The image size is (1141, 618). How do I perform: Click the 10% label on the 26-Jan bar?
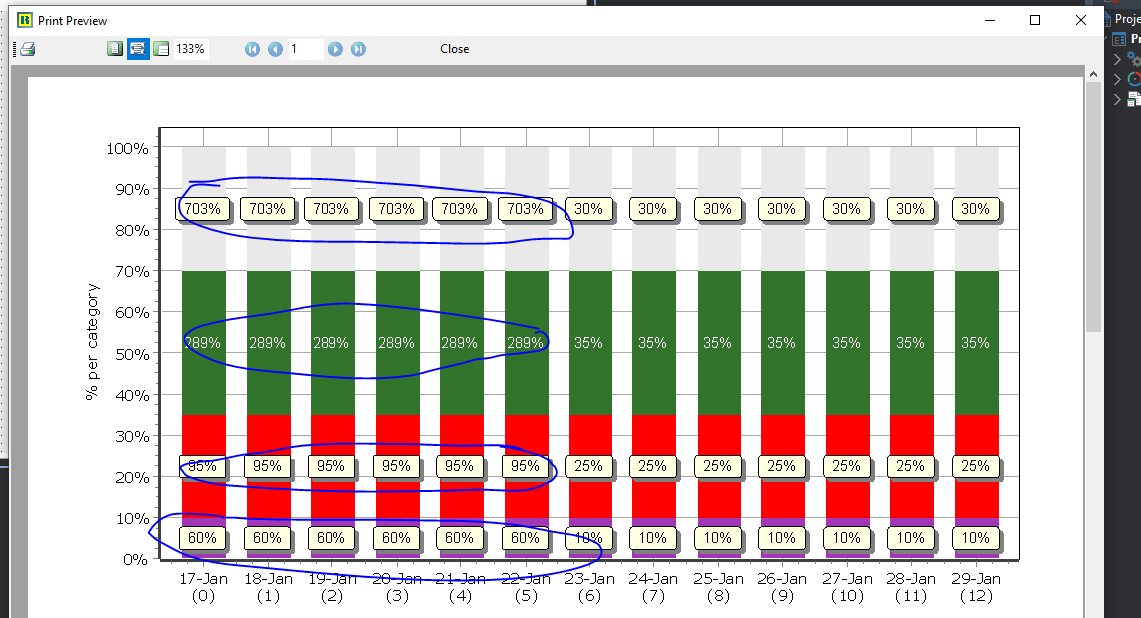(782, 538)
